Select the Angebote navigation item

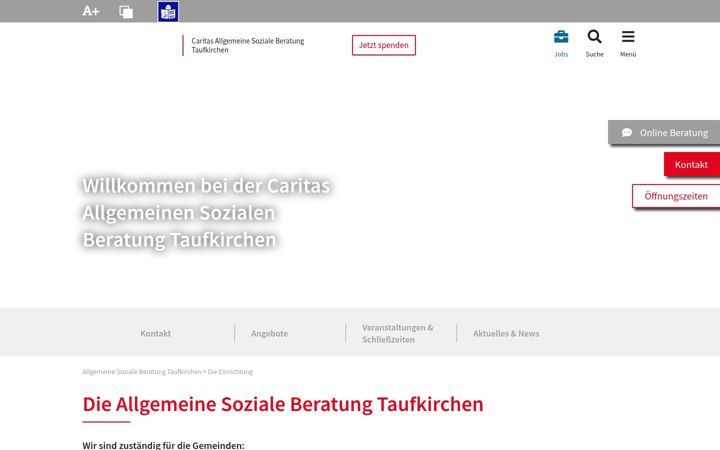270,333
